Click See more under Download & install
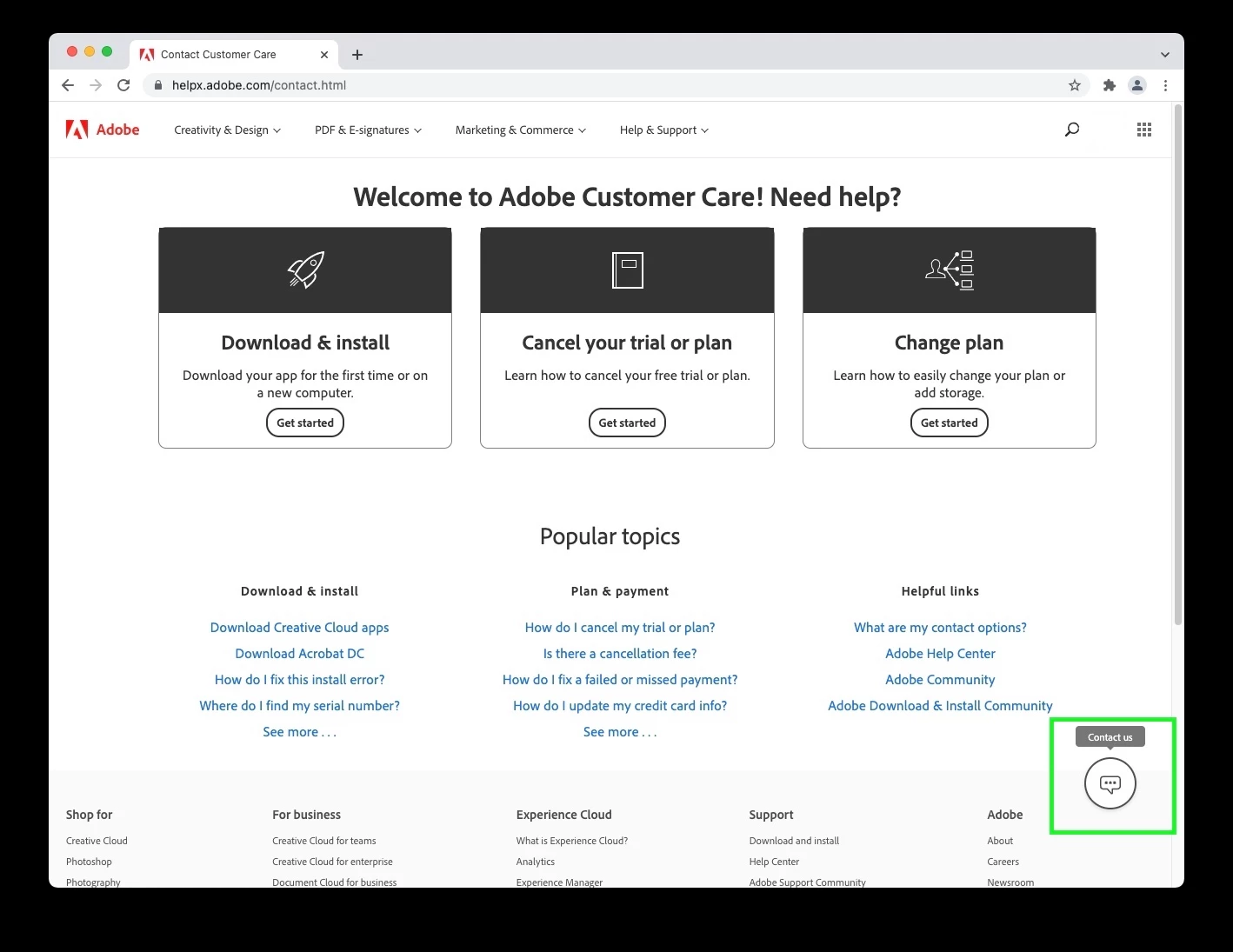The width and height of the screenshot is (1233, 952). 299,732
